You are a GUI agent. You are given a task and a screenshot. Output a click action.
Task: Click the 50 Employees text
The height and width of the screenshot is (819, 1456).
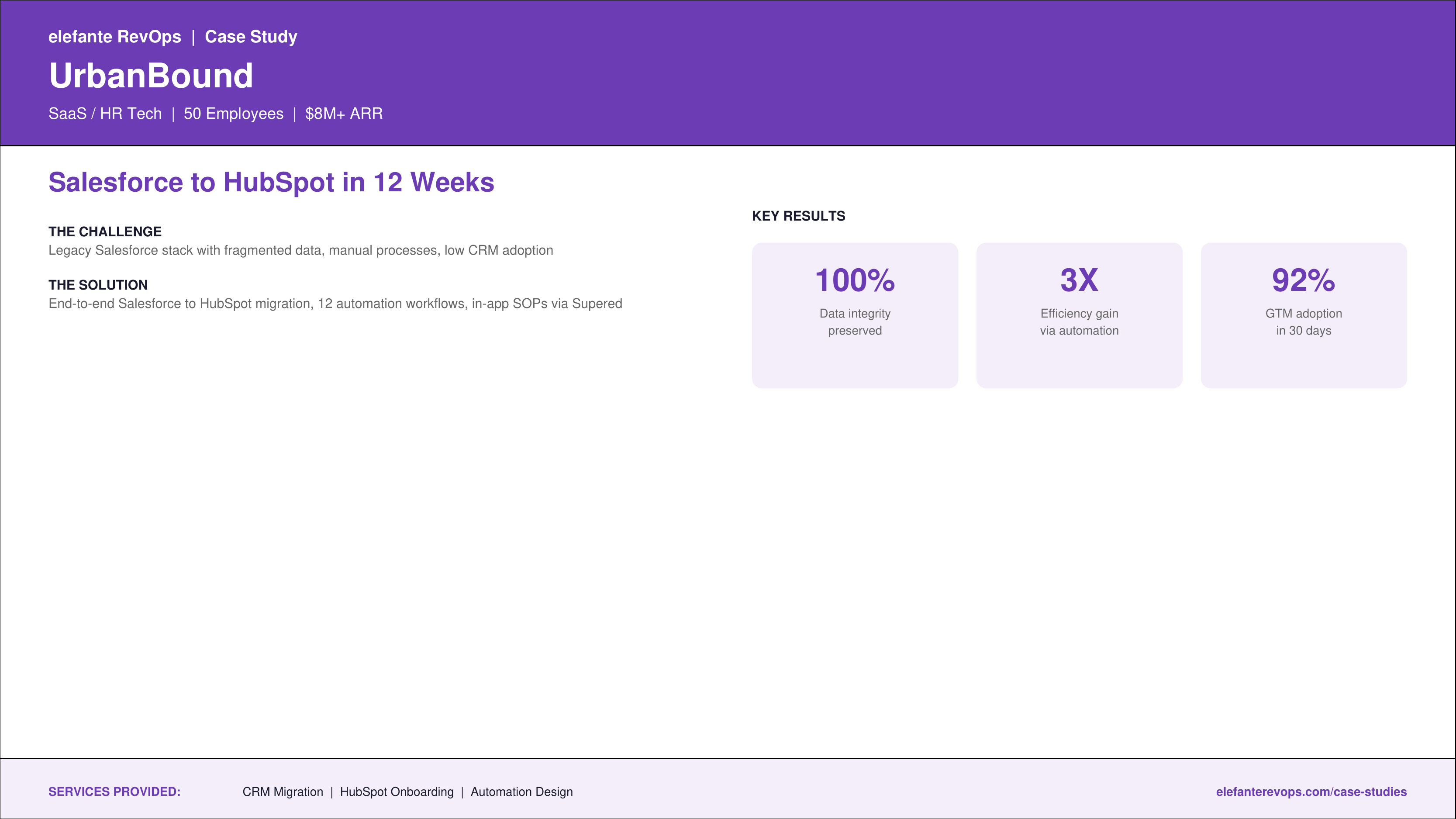pos(234,114)
